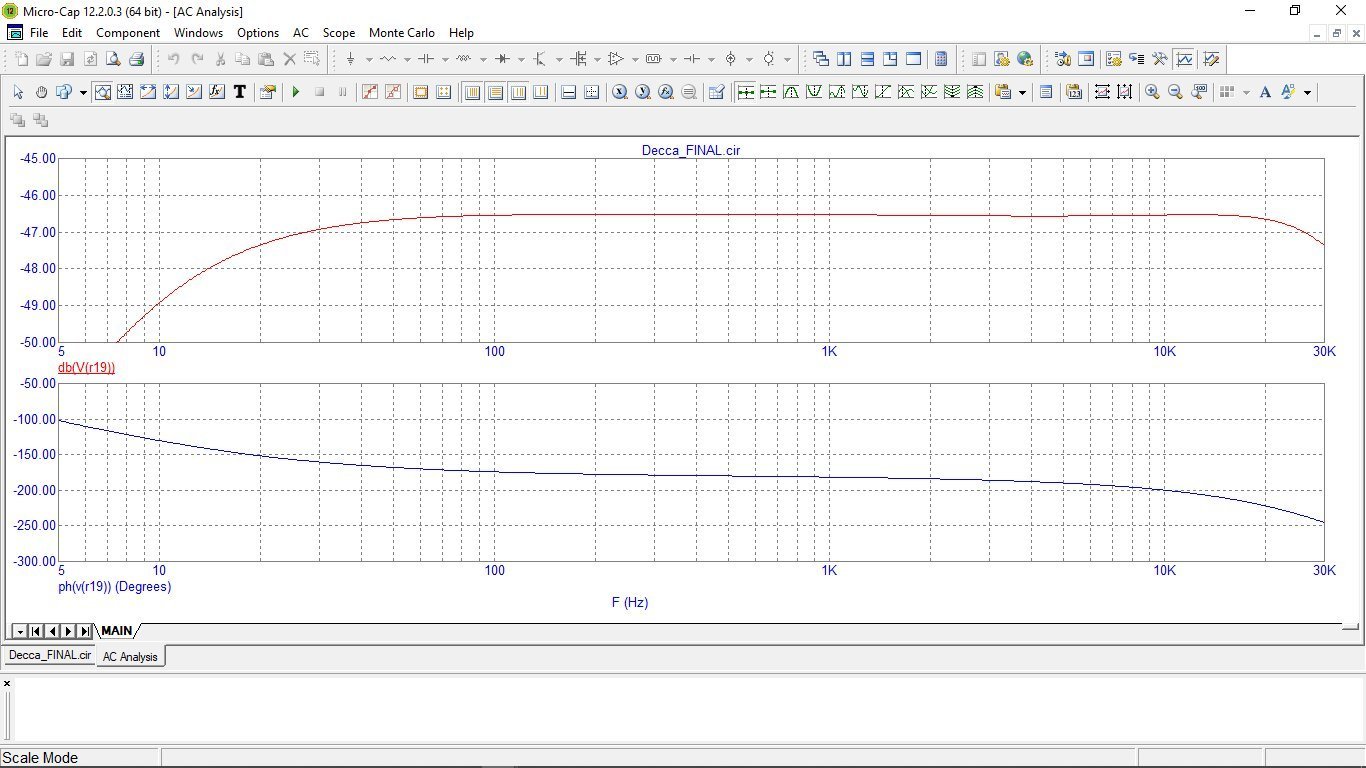Image resolution: width=1366 pixels, height=768 pixels.
Task: Open the AC menu
Action: [301, 33]
